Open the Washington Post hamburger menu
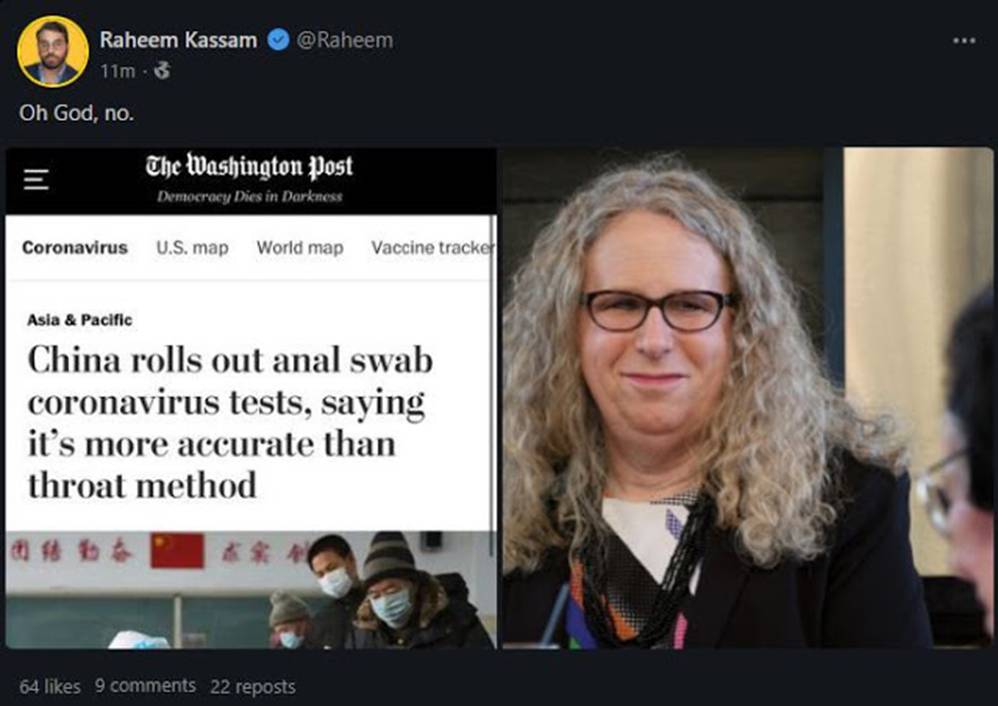This screenshot has width=998, height=706. (x=36, y=180)
